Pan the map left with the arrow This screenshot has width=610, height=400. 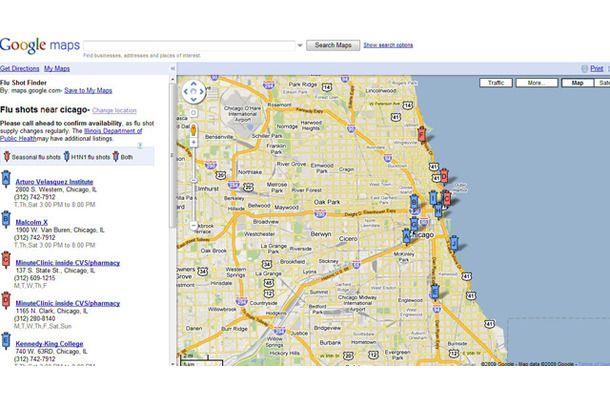pyautogui.click(x=186, y=92)
